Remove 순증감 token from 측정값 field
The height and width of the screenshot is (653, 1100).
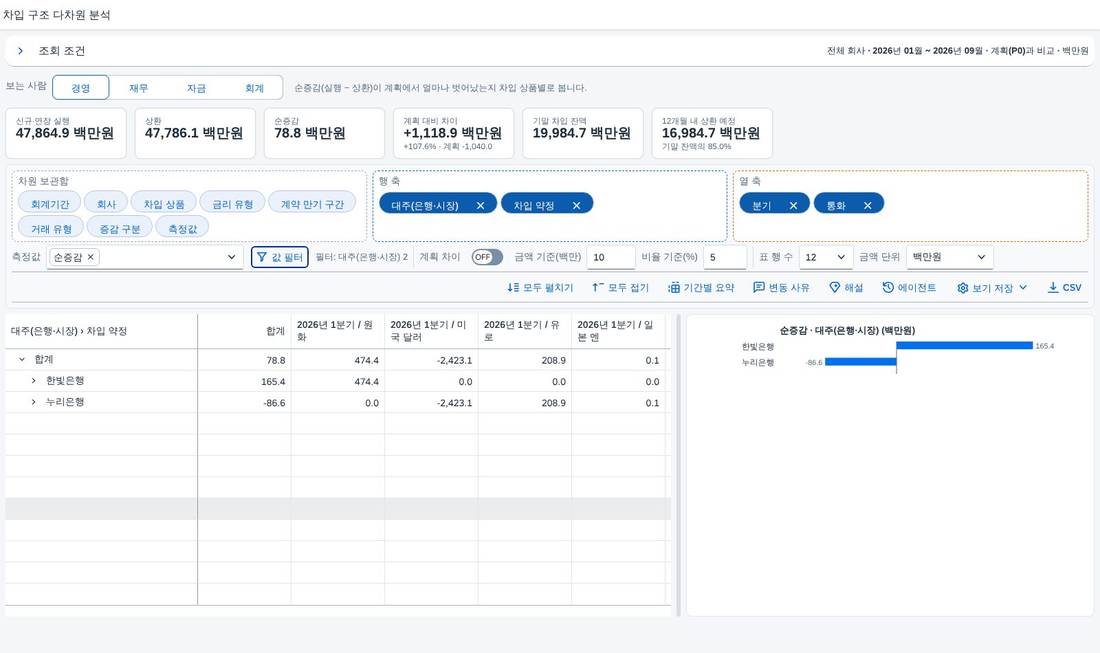click(x=90, y=257)
